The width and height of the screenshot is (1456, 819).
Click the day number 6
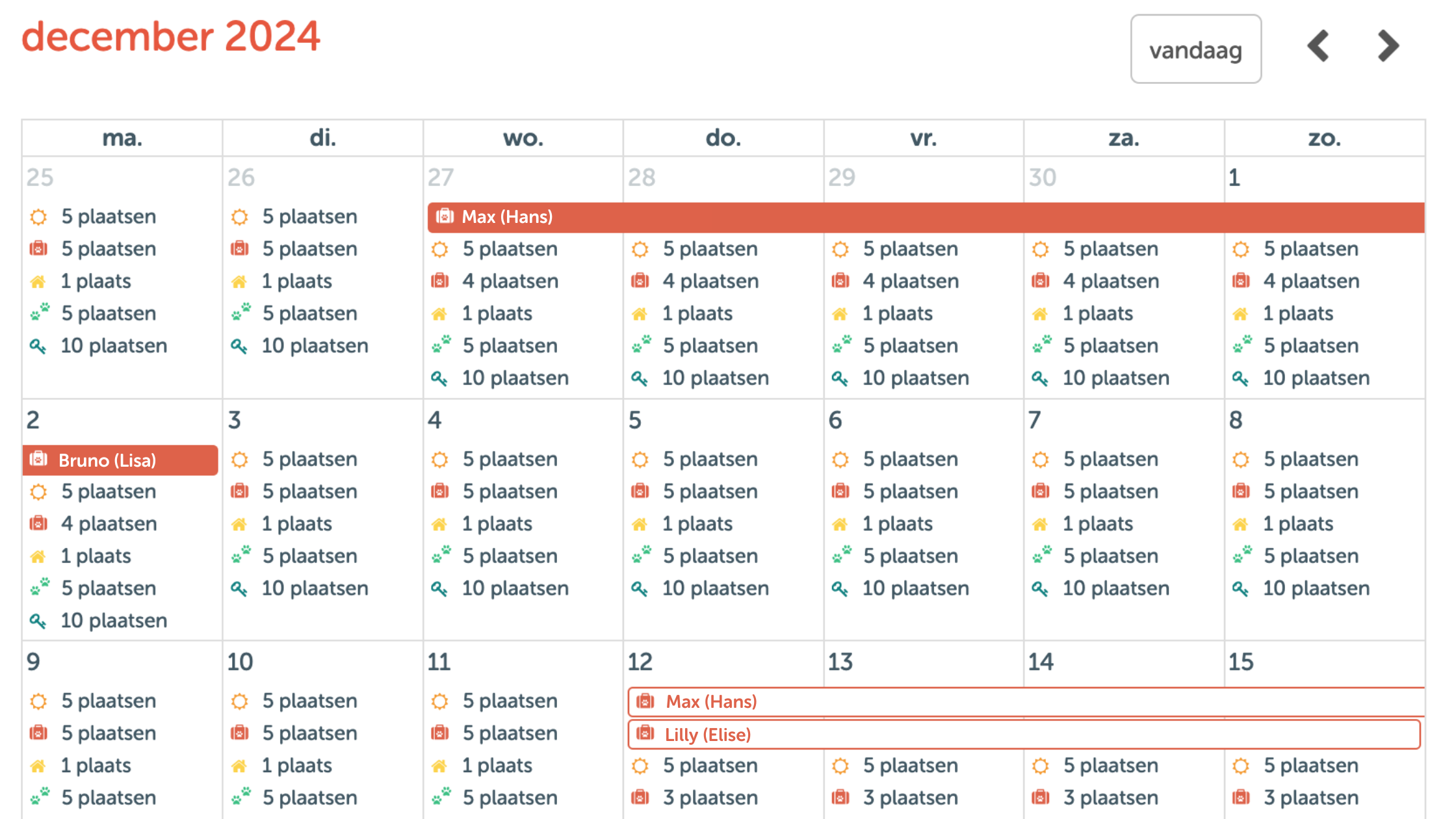pos(835,421)
